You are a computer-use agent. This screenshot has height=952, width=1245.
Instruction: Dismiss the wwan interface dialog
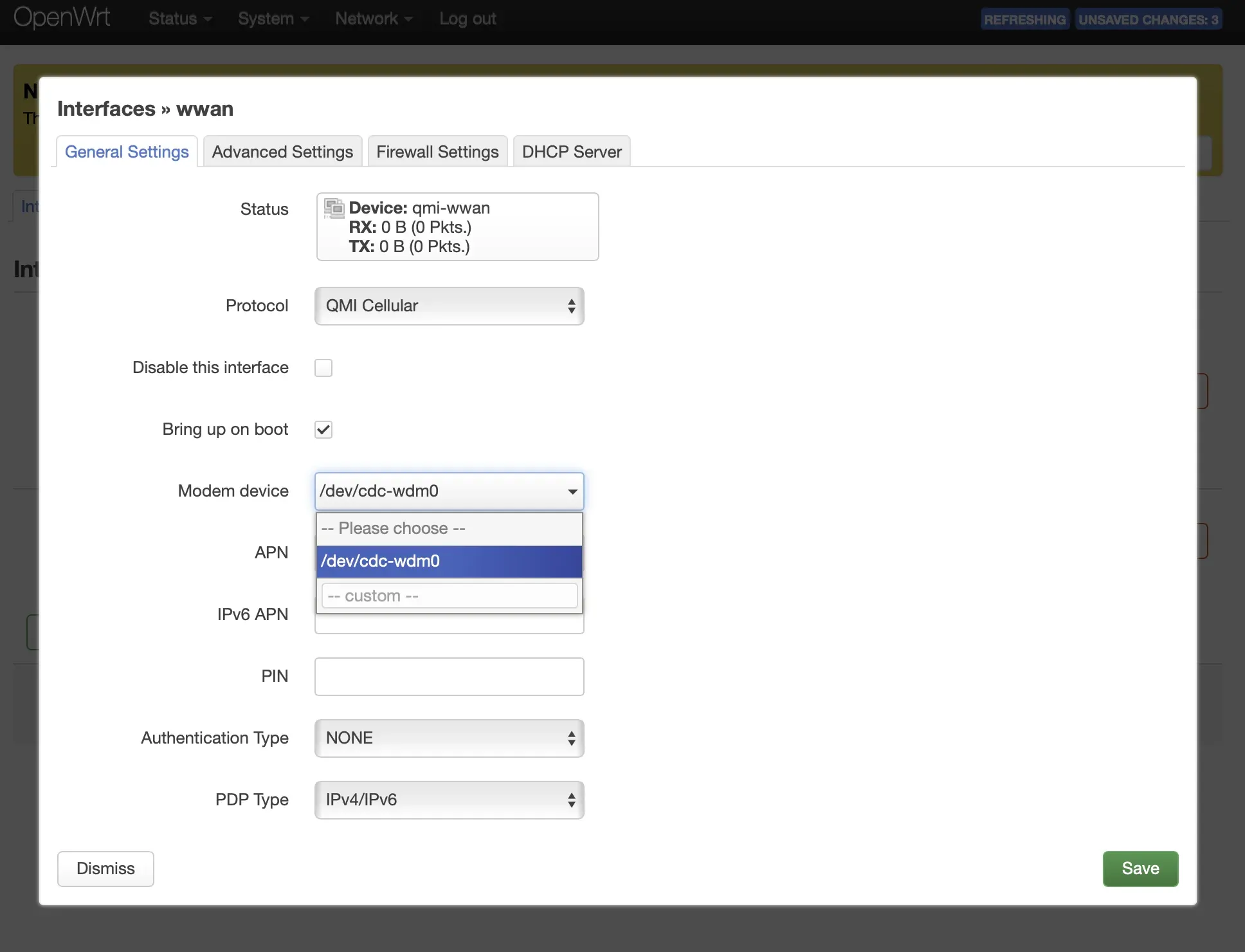coord(105,869)
